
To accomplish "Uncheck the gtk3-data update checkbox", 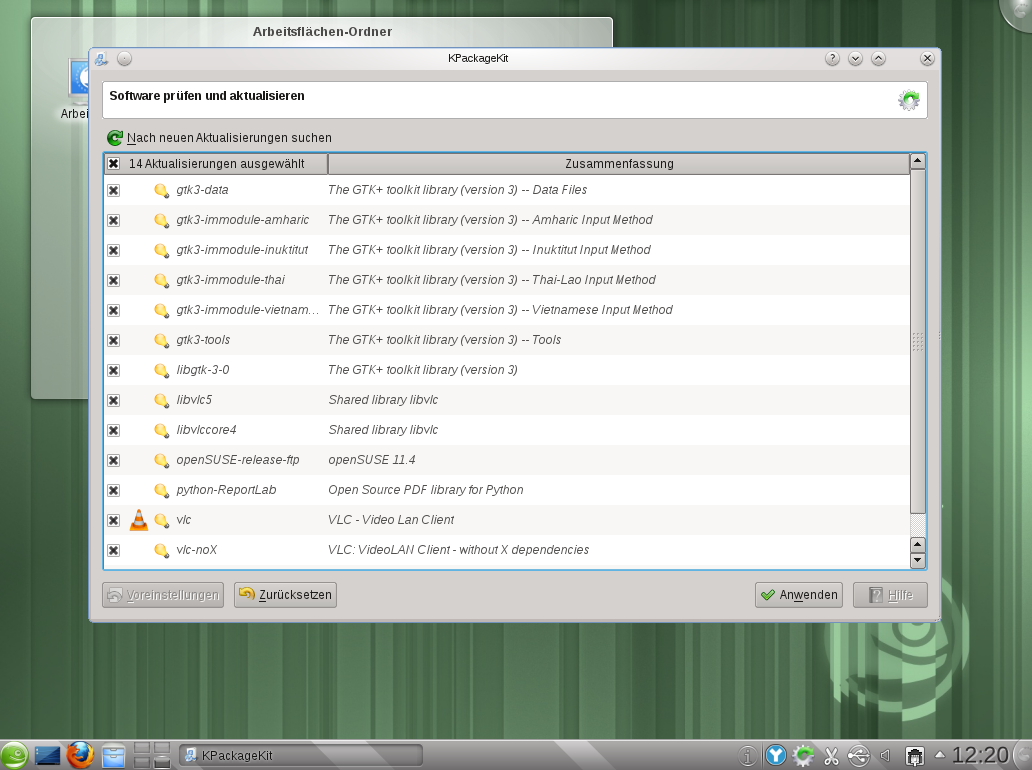I will (x=114, y=190).
